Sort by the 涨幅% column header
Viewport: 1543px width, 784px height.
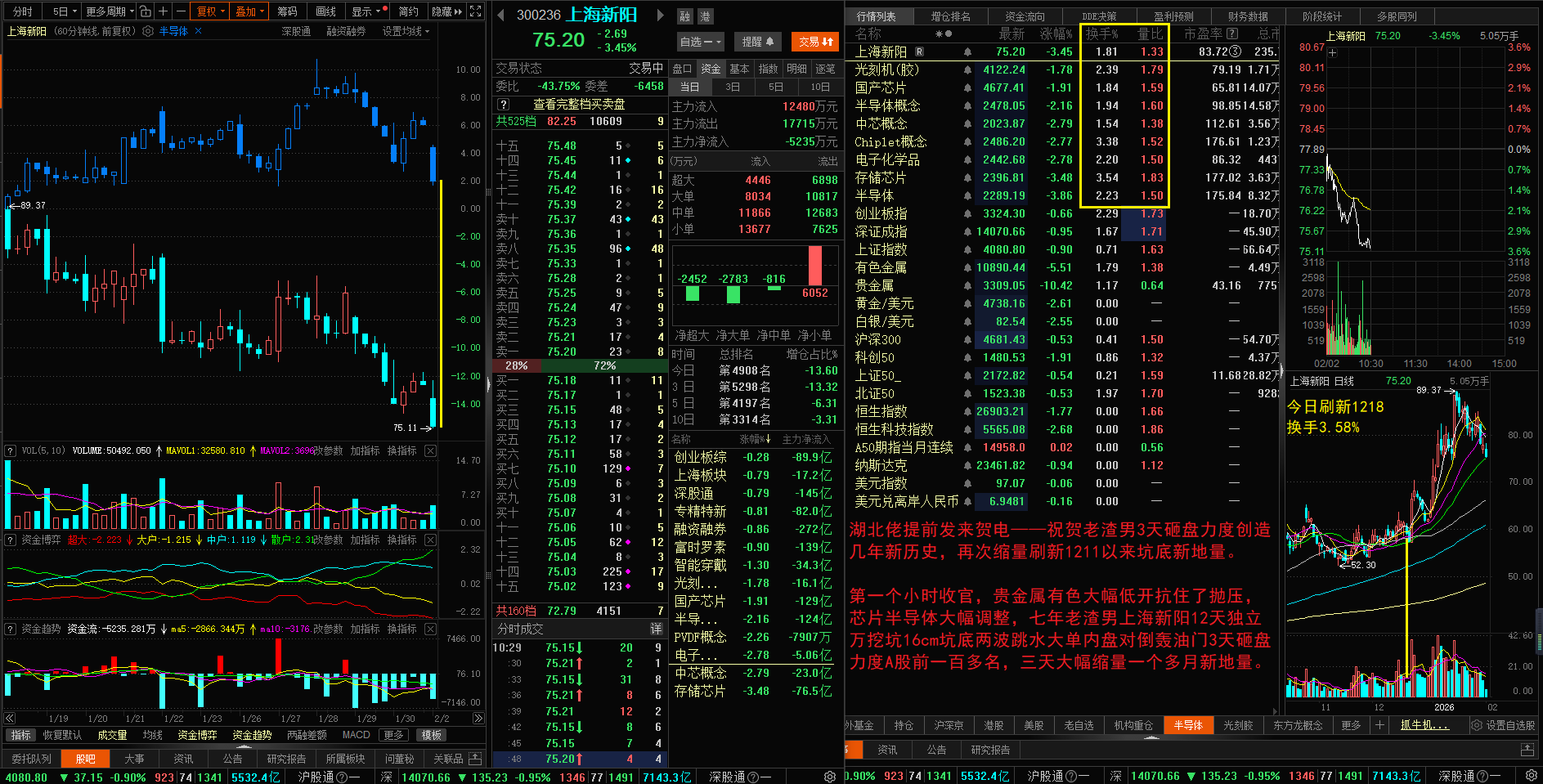(1056, 34)
